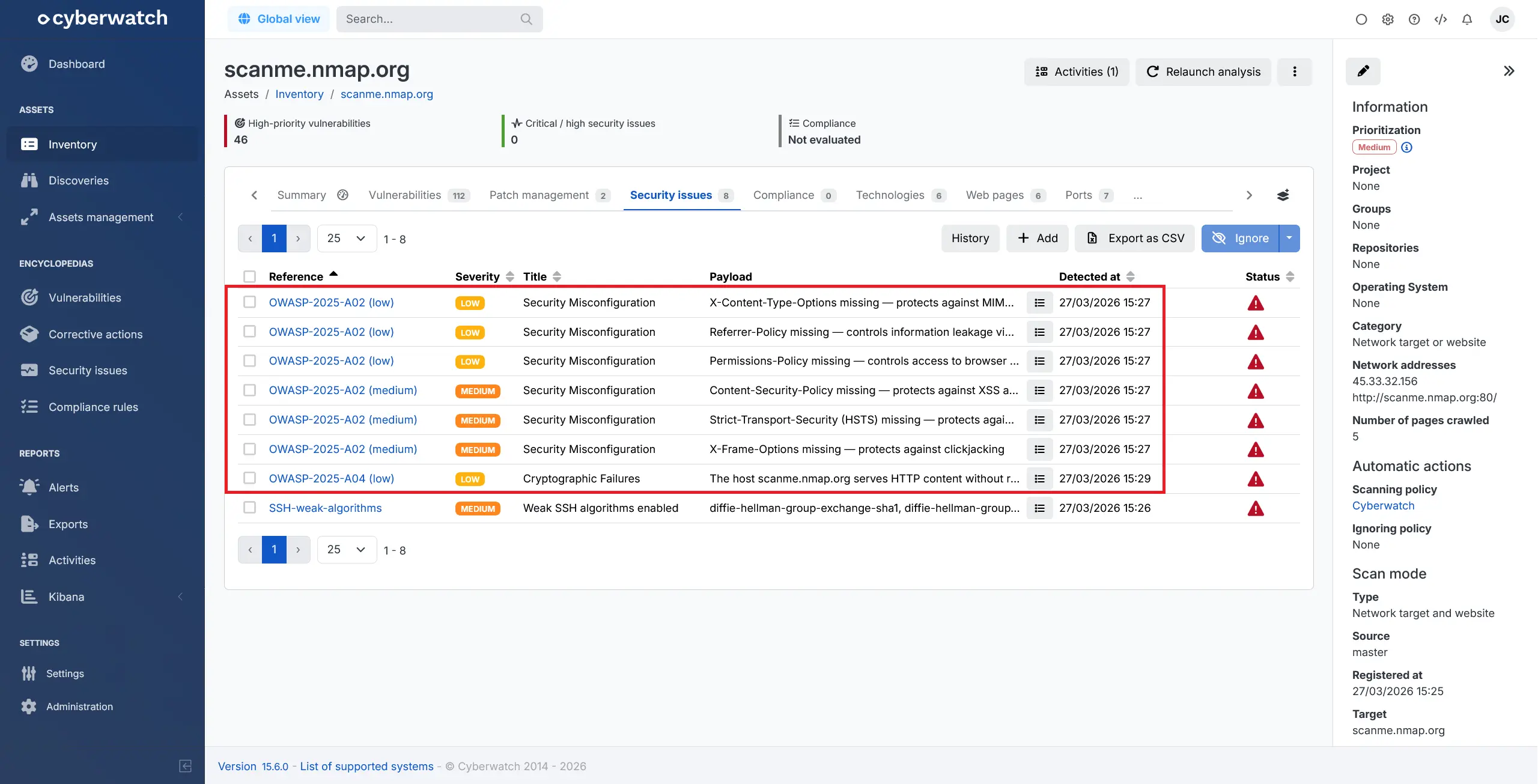The height and width of the screenshot is (784, 1538).
Task: Open the three-dot menu next to Relaunch analysis
Action: coord(1294,71)
